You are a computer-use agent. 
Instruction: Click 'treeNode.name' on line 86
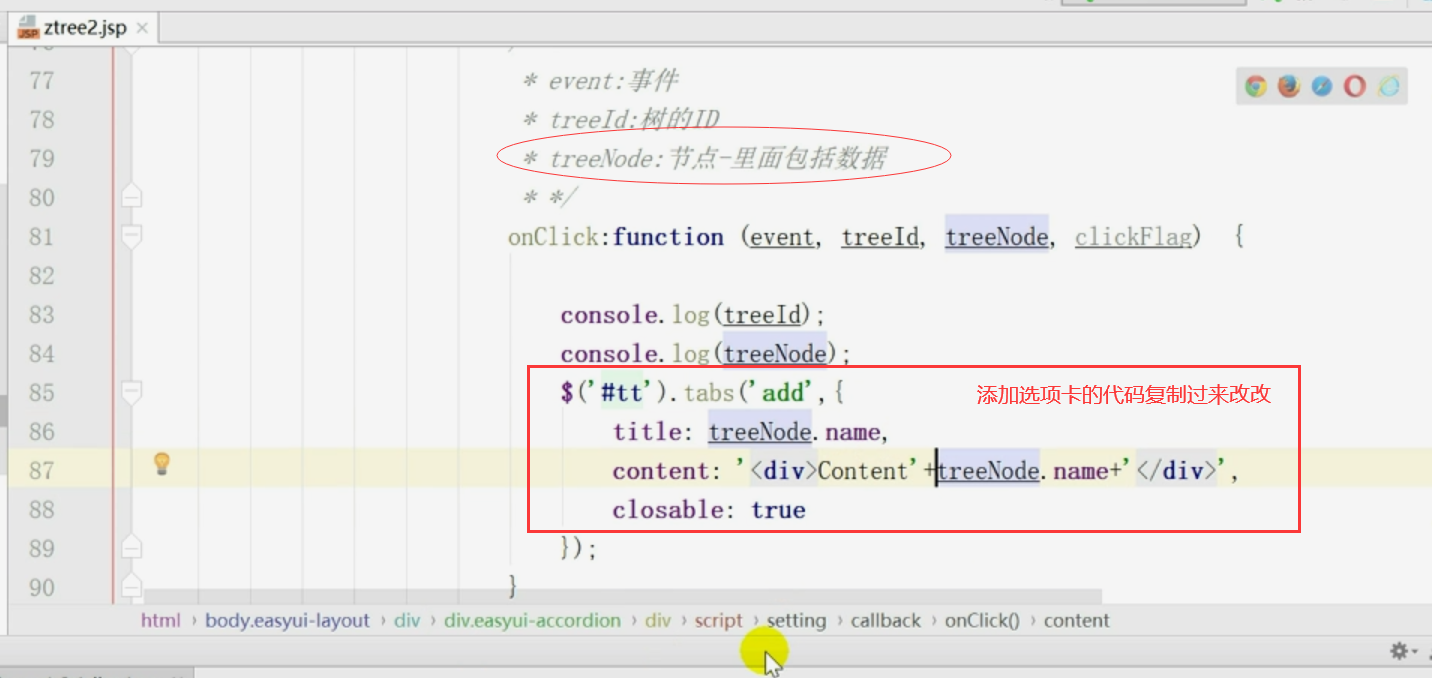[795, 432]
